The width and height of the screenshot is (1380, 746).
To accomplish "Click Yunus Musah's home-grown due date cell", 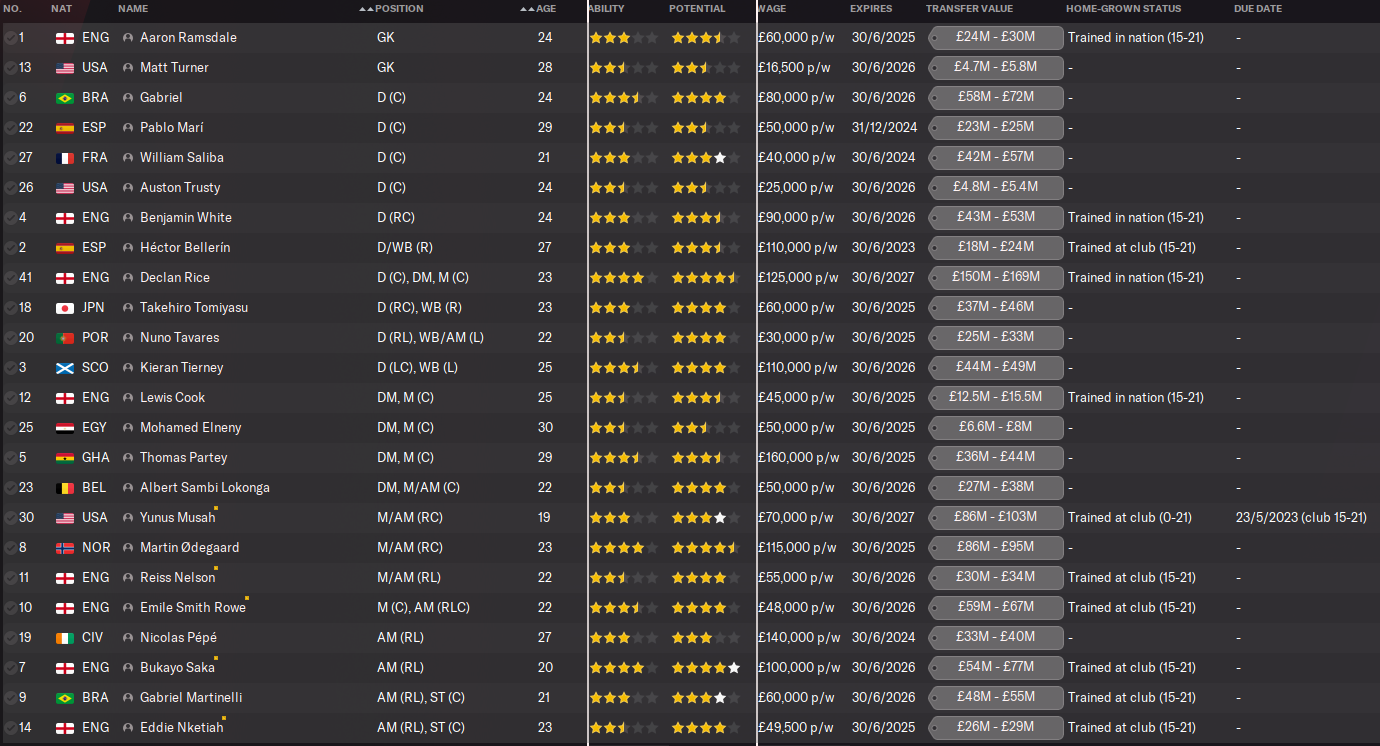I will click(1300, 518).
